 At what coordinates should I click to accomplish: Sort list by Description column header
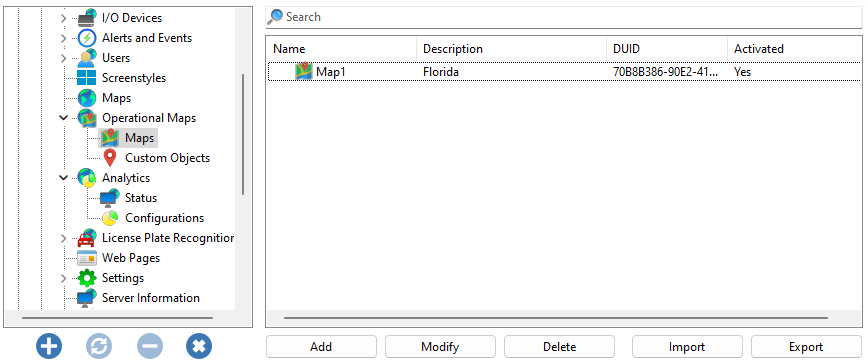point(512,49)
